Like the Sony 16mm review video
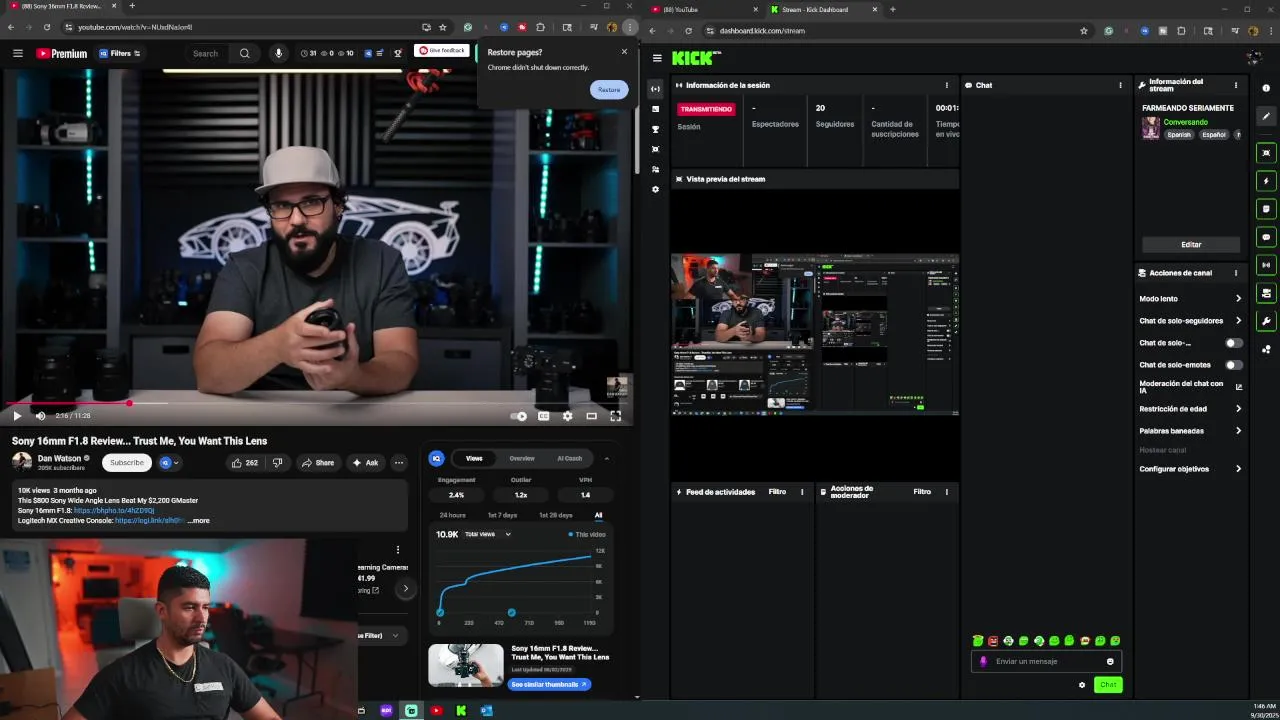 [244, 463]
